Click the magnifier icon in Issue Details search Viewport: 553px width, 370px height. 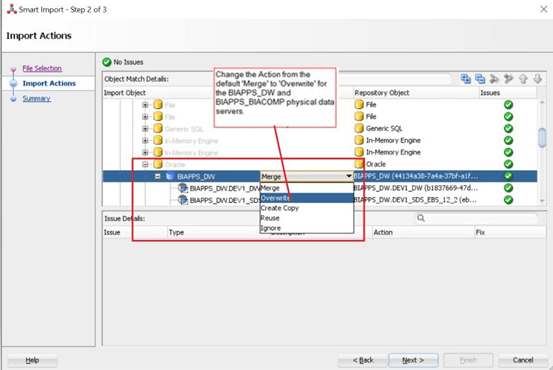(421, 218)
